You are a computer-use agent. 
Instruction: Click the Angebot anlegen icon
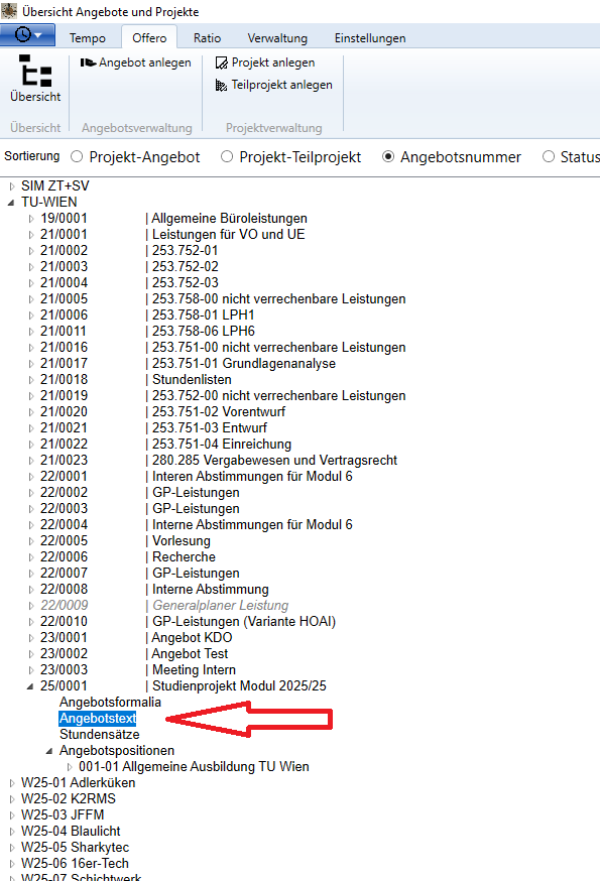88,63
